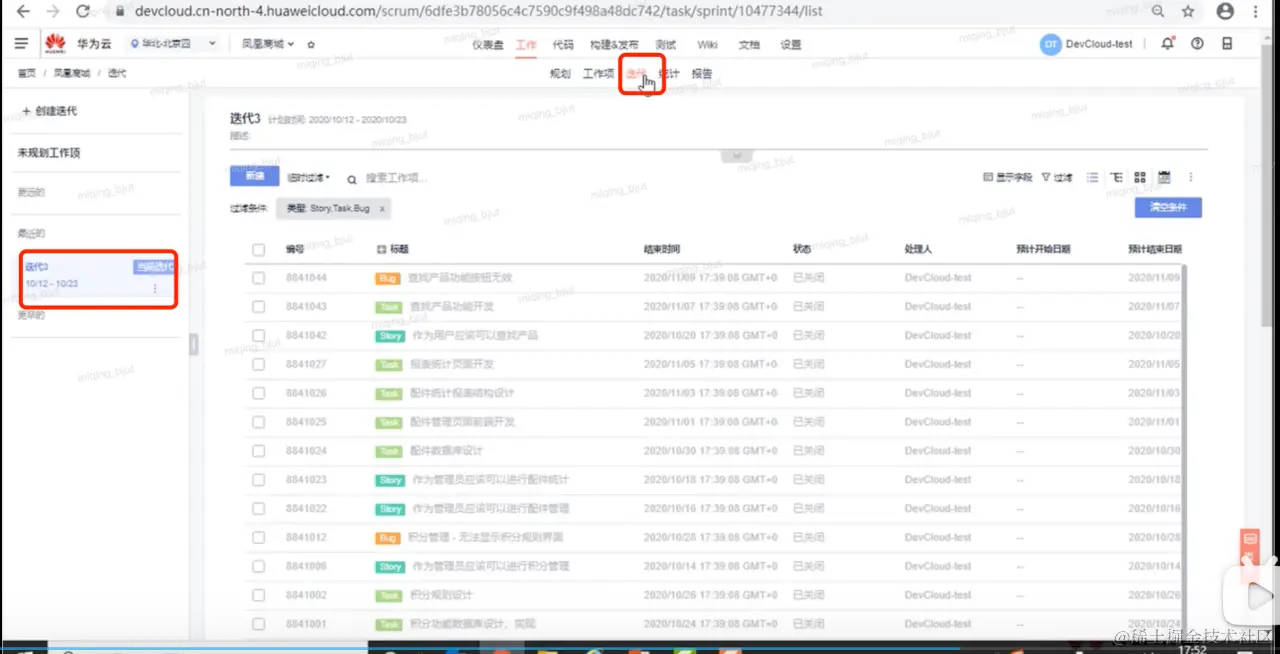The height and width of the screenshot is (654, 1280).
Task: Switch to card grid view icon
Action: click(x=1140, y=177)
